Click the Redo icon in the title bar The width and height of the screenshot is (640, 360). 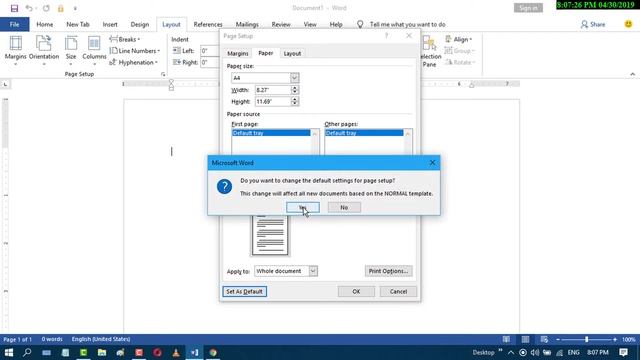(46, 8)
